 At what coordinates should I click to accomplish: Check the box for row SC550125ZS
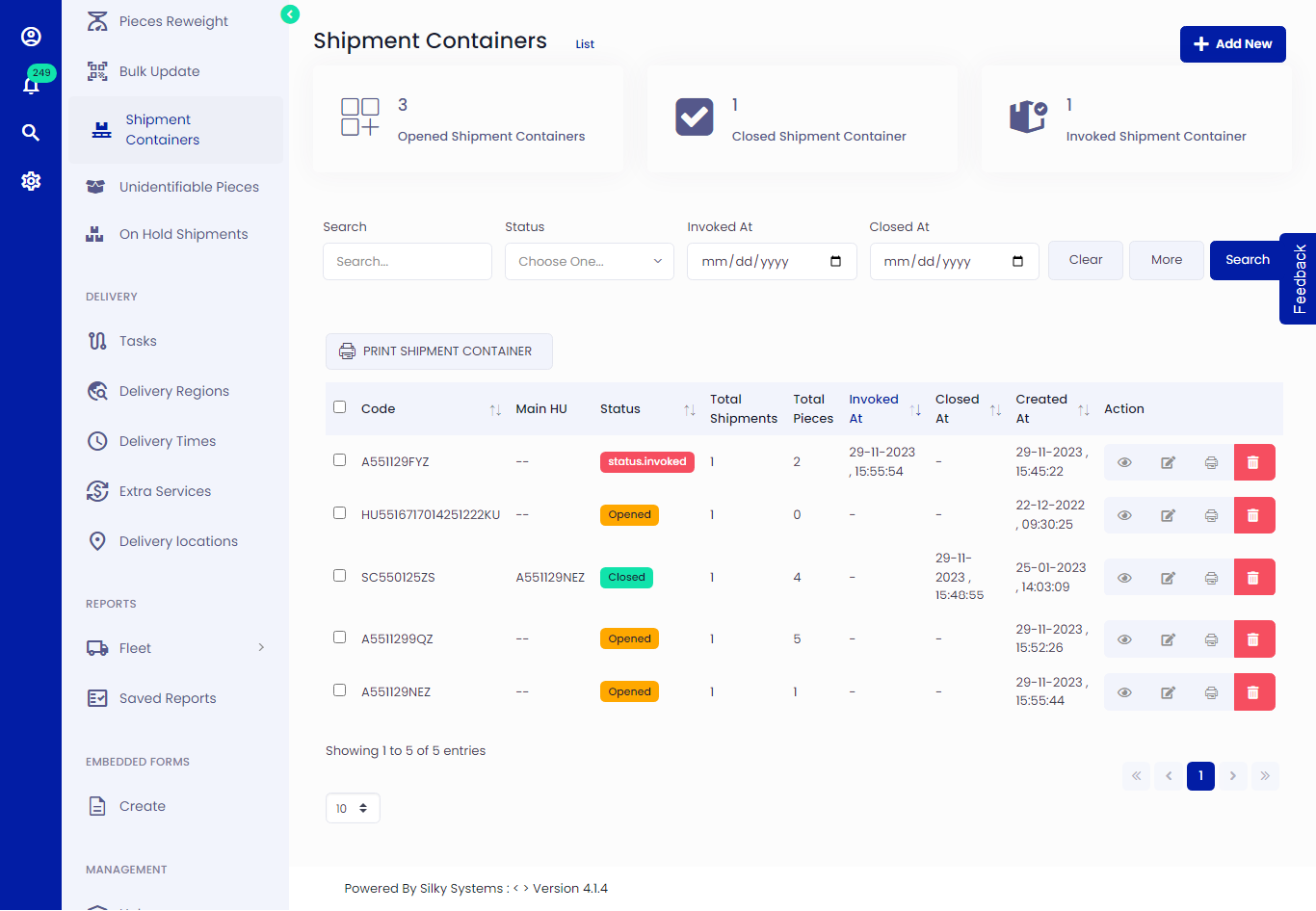[x=339, y=576]
